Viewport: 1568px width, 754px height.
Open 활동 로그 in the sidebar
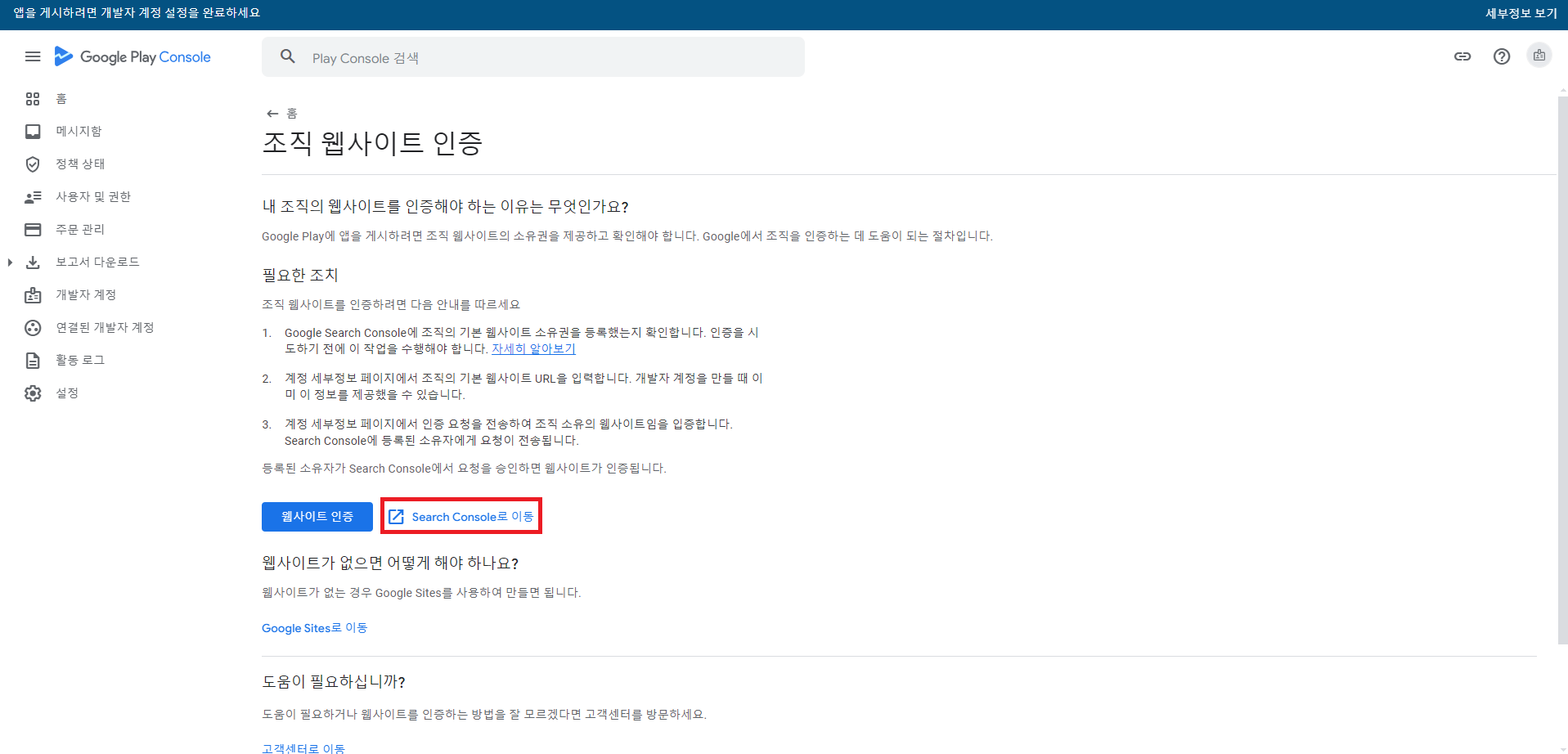pos(80,361)
